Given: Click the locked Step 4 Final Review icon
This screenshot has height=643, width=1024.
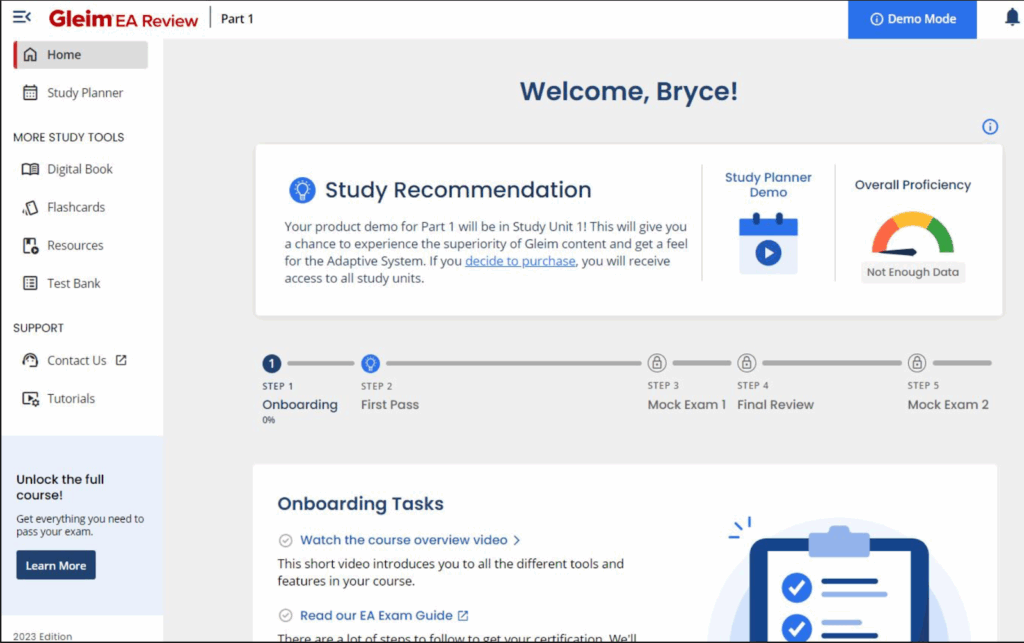Looking at the screenshot, I should click(x=746, y=363).
